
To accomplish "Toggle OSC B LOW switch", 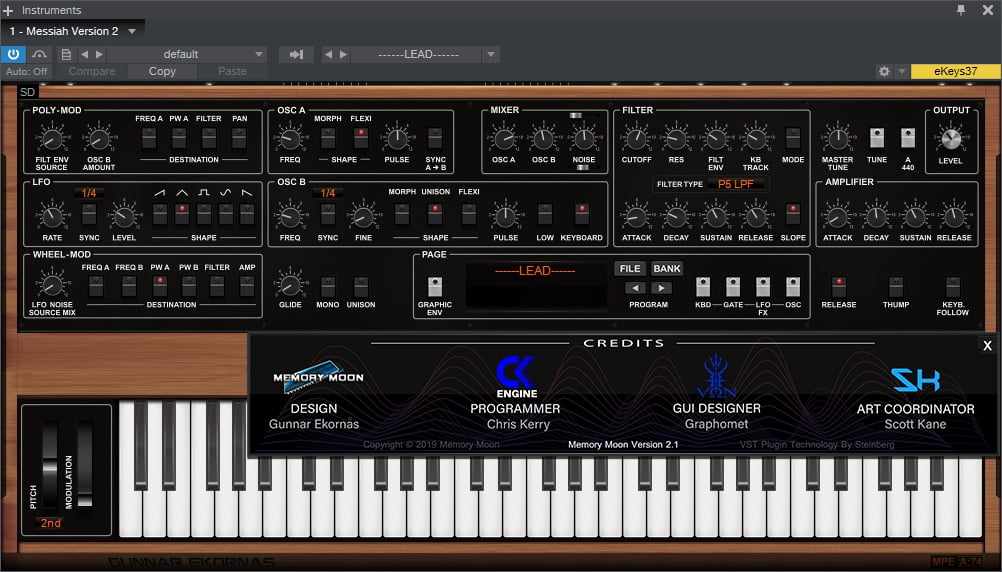I will pyautogui.click(x=545, y=213).
